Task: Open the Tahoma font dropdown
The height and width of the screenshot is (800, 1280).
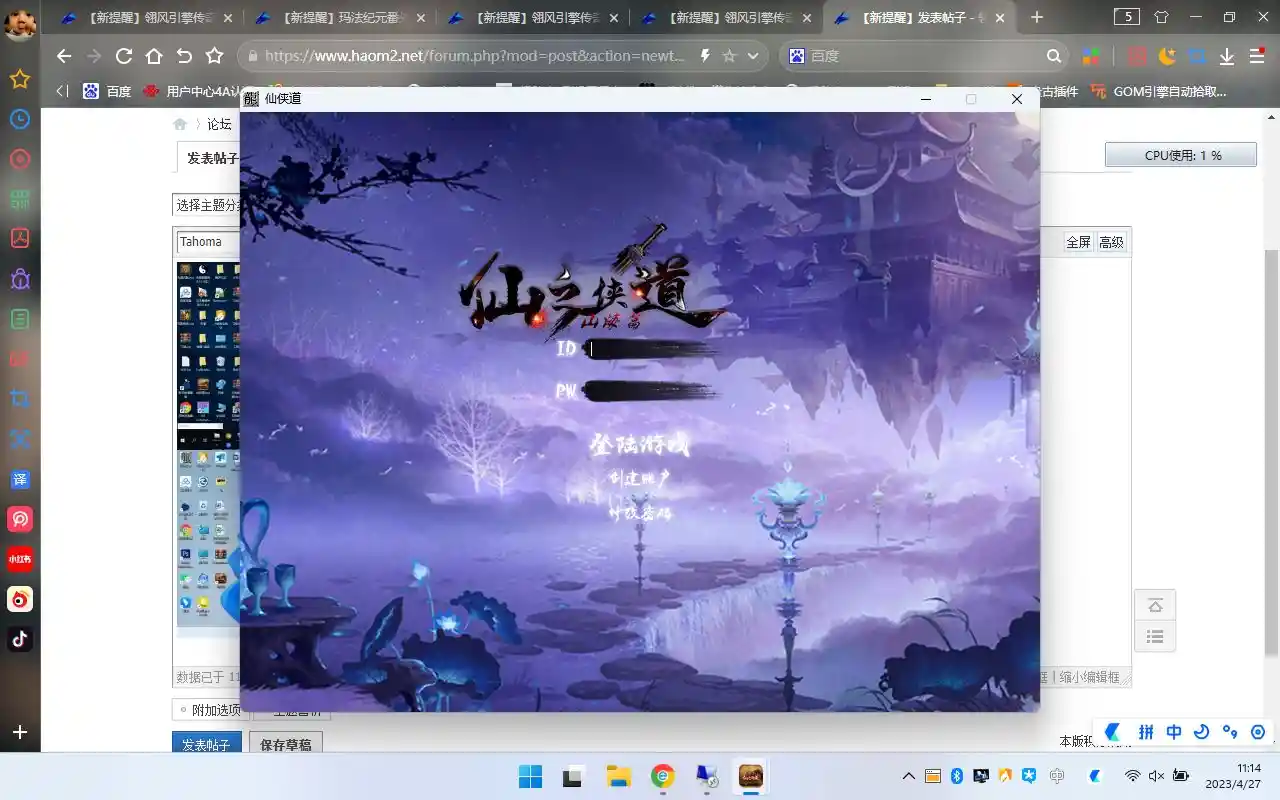Action: click(x=208, y=242)
